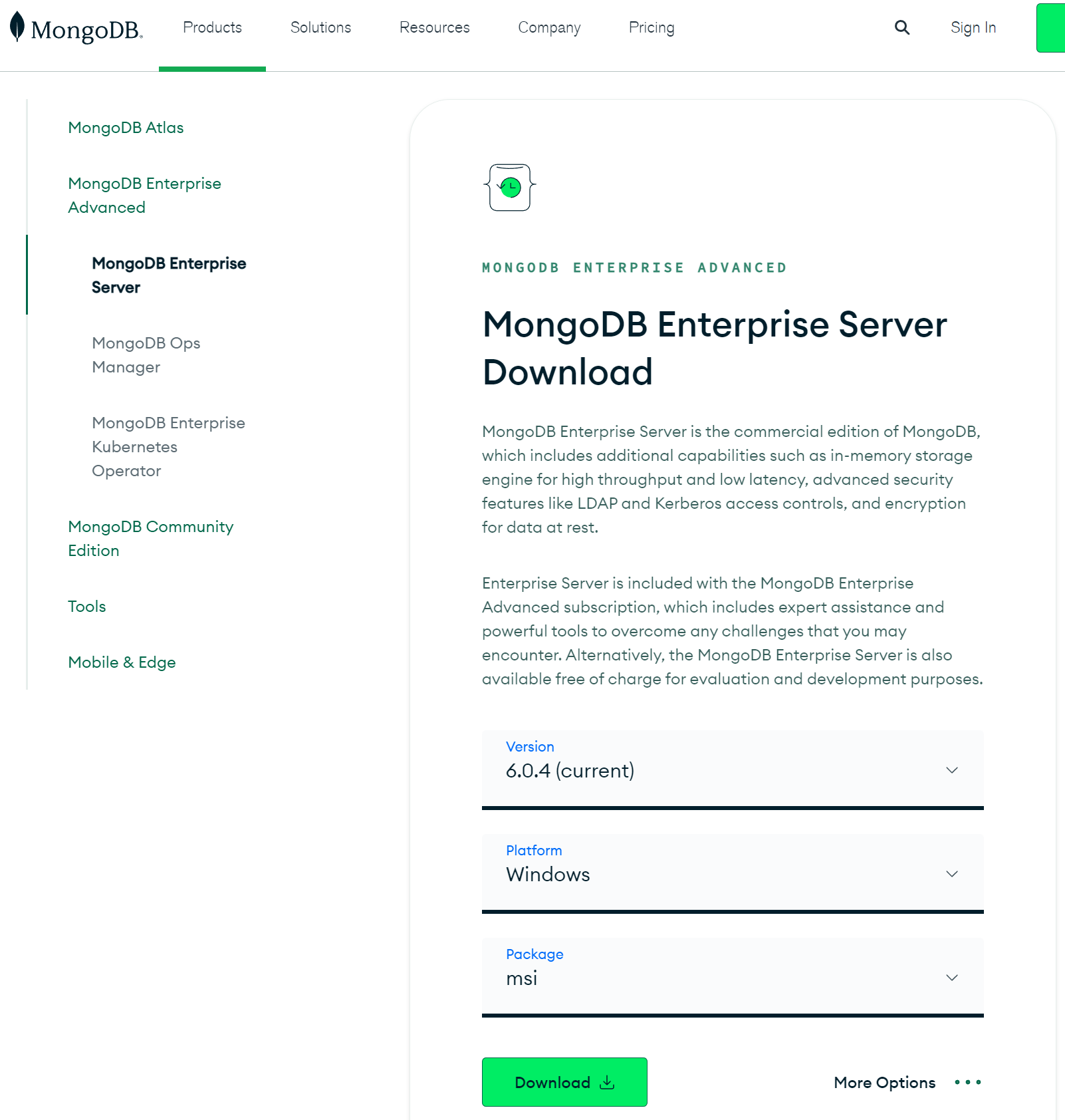Click the Windows platform value
The width and height of the screenshot is (1065, 1120).
click(548, 875)
